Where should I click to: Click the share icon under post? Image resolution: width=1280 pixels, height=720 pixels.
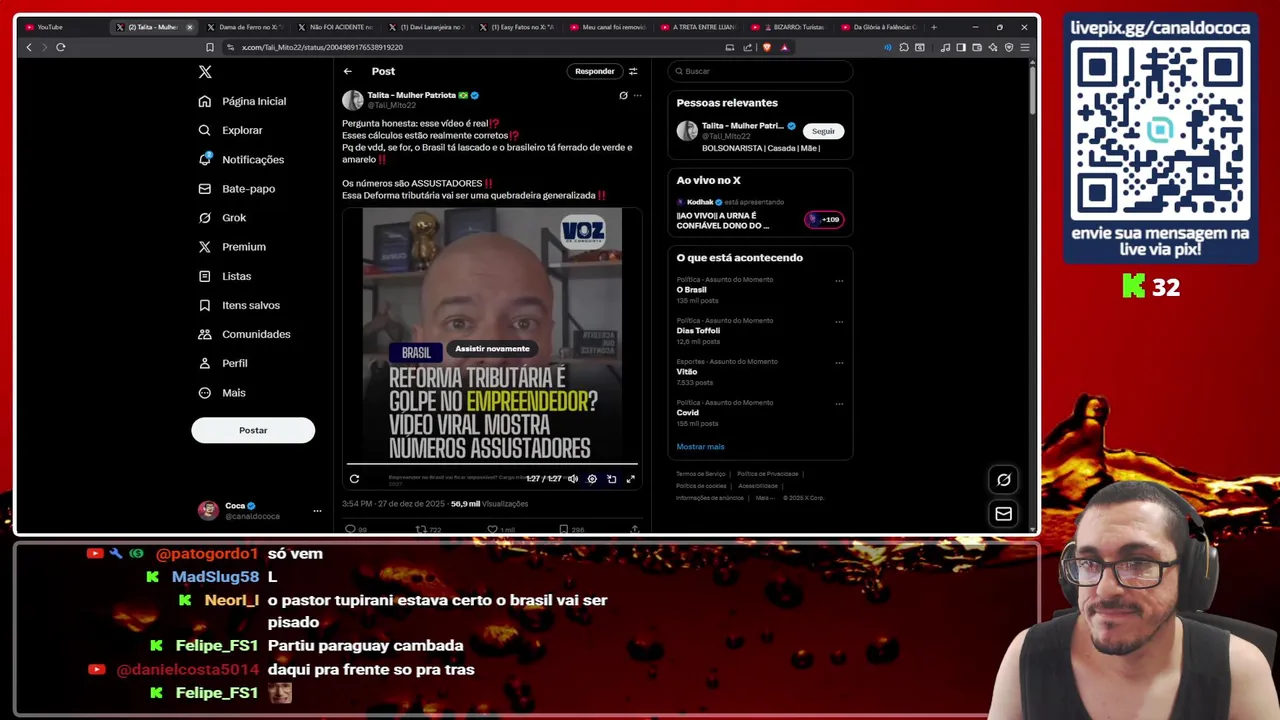click(634, 529)
